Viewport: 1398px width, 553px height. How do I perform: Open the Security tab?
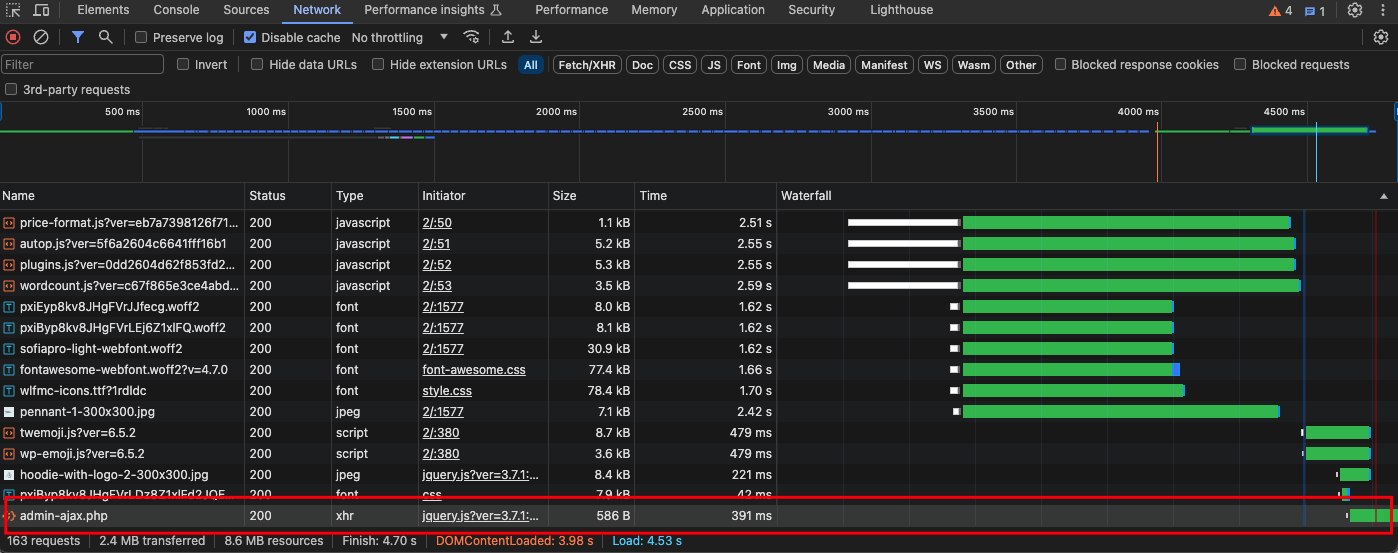811,10
